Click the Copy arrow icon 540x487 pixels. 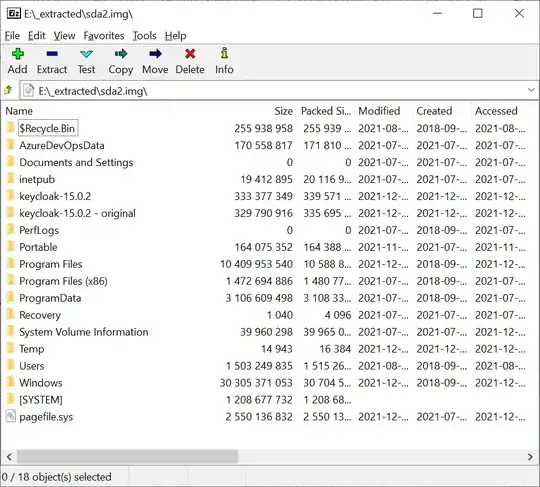(x=121, y=54)
